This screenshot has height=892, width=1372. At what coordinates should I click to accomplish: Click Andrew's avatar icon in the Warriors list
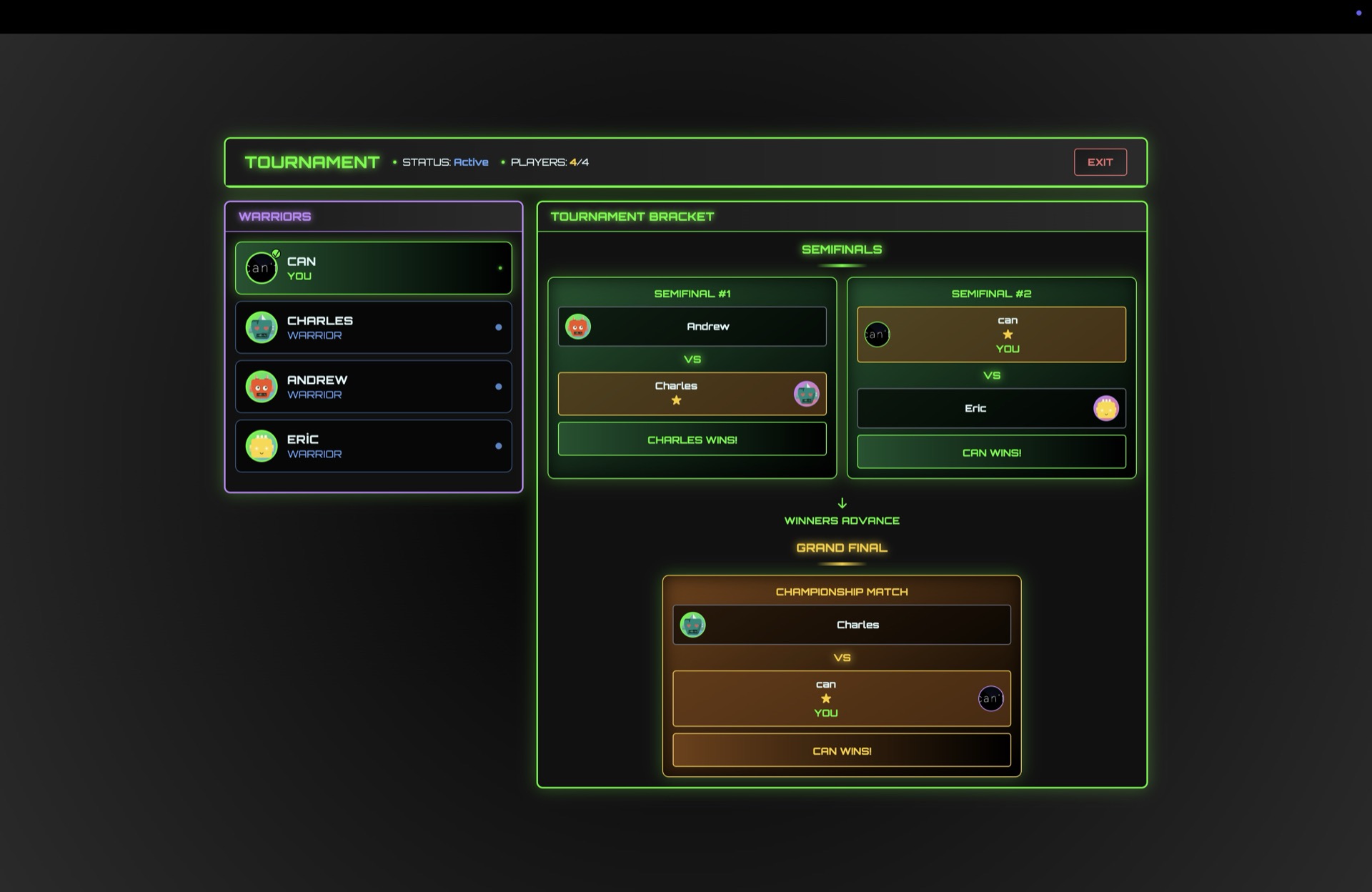tap(262, 386)
